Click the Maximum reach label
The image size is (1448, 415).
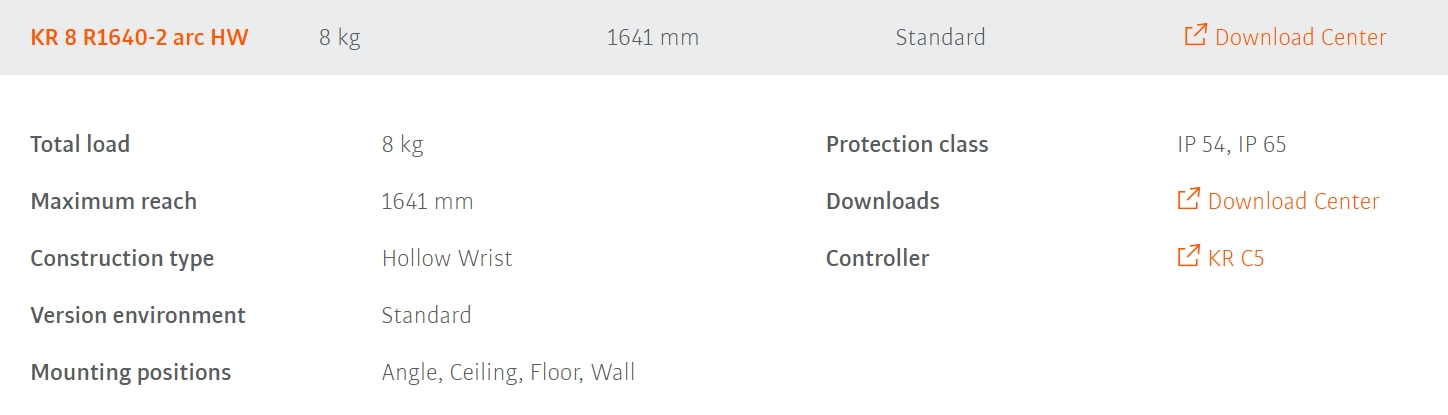pyautogui.click(x=113, y=201)
